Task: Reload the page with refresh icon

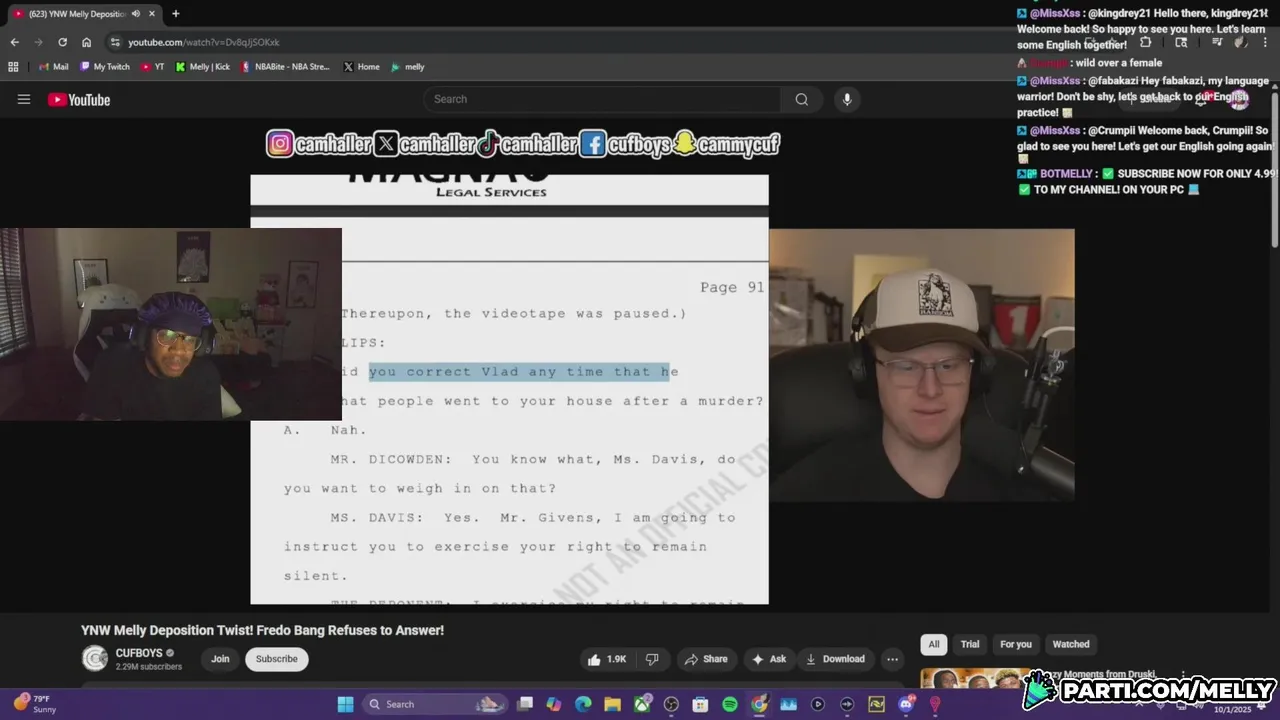Action: click(62, 42)
